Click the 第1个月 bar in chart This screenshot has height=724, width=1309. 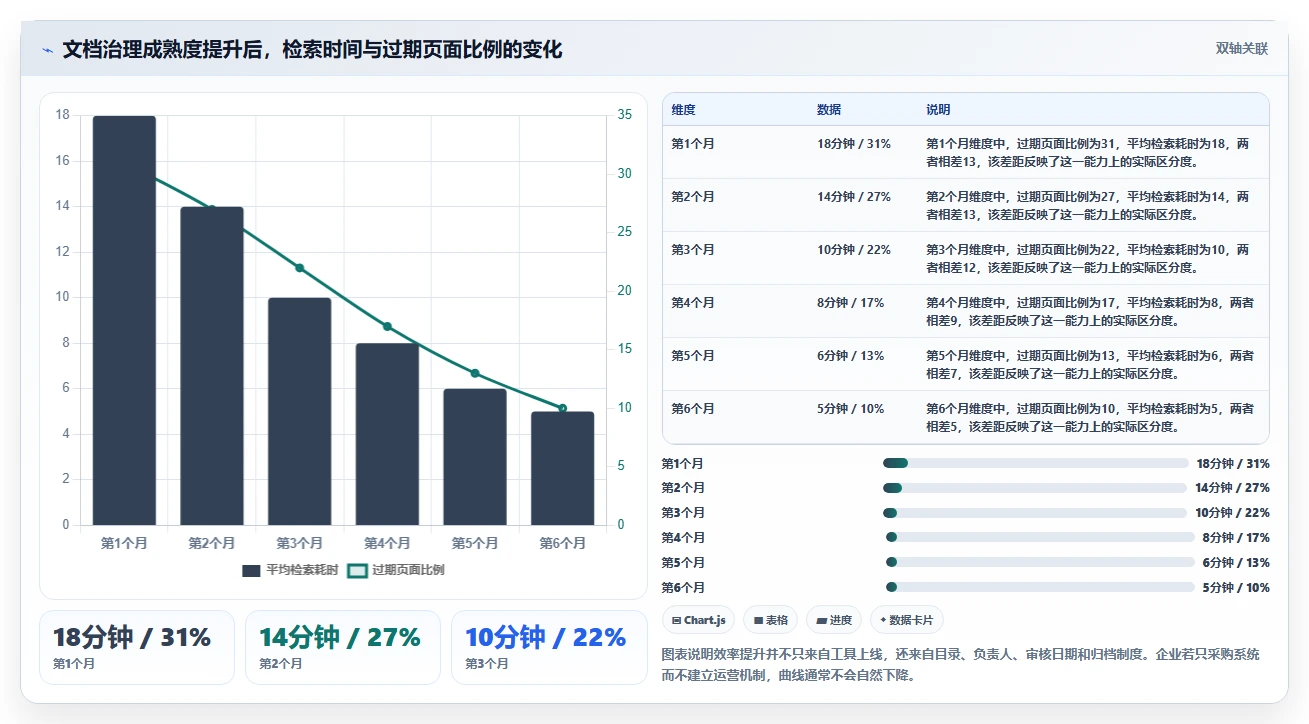point(124,320)
